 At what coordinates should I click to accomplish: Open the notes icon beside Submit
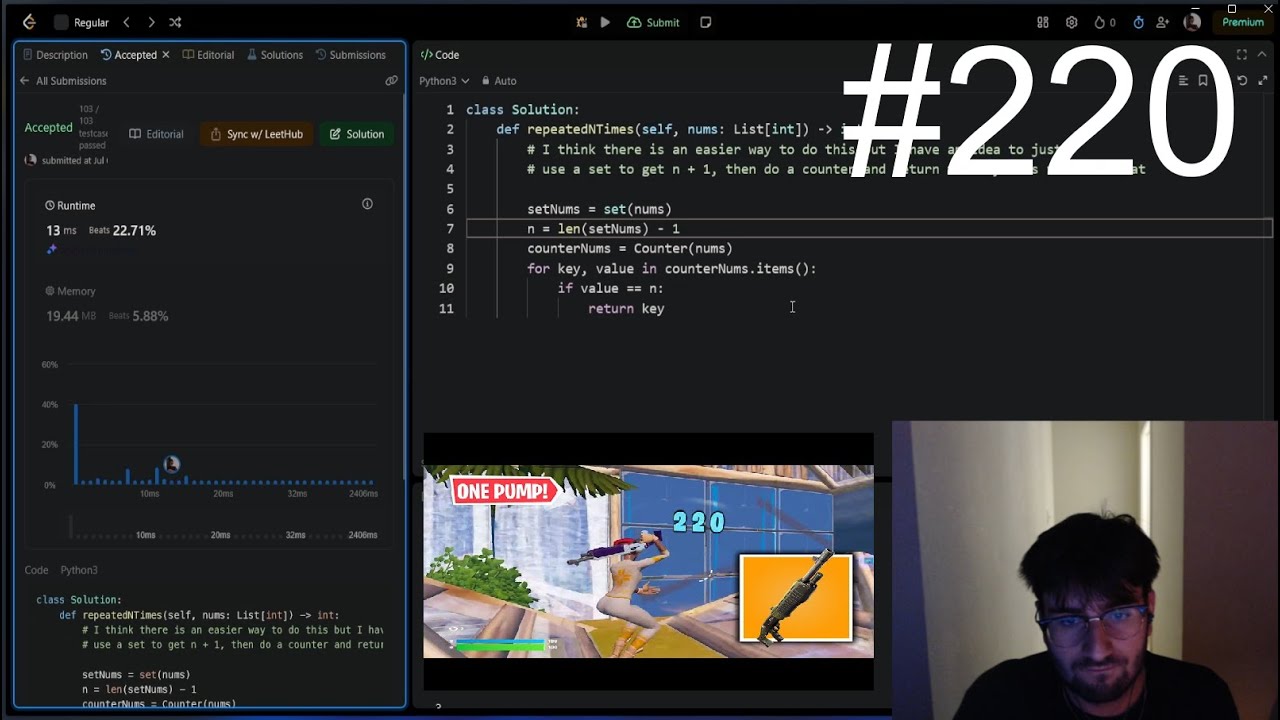706,22
